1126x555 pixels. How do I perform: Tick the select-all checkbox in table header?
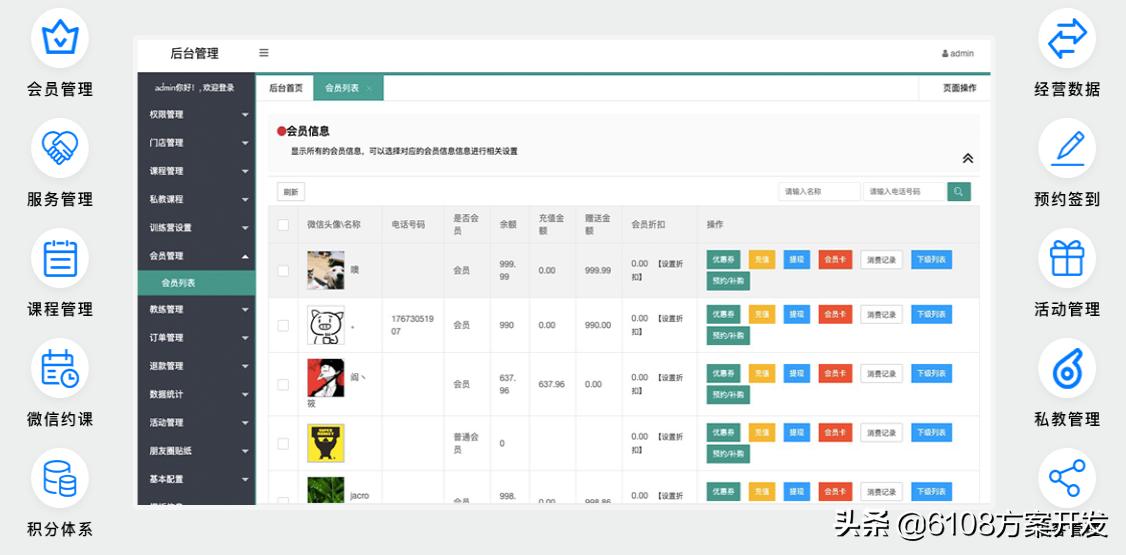click(x=284, y=225)
